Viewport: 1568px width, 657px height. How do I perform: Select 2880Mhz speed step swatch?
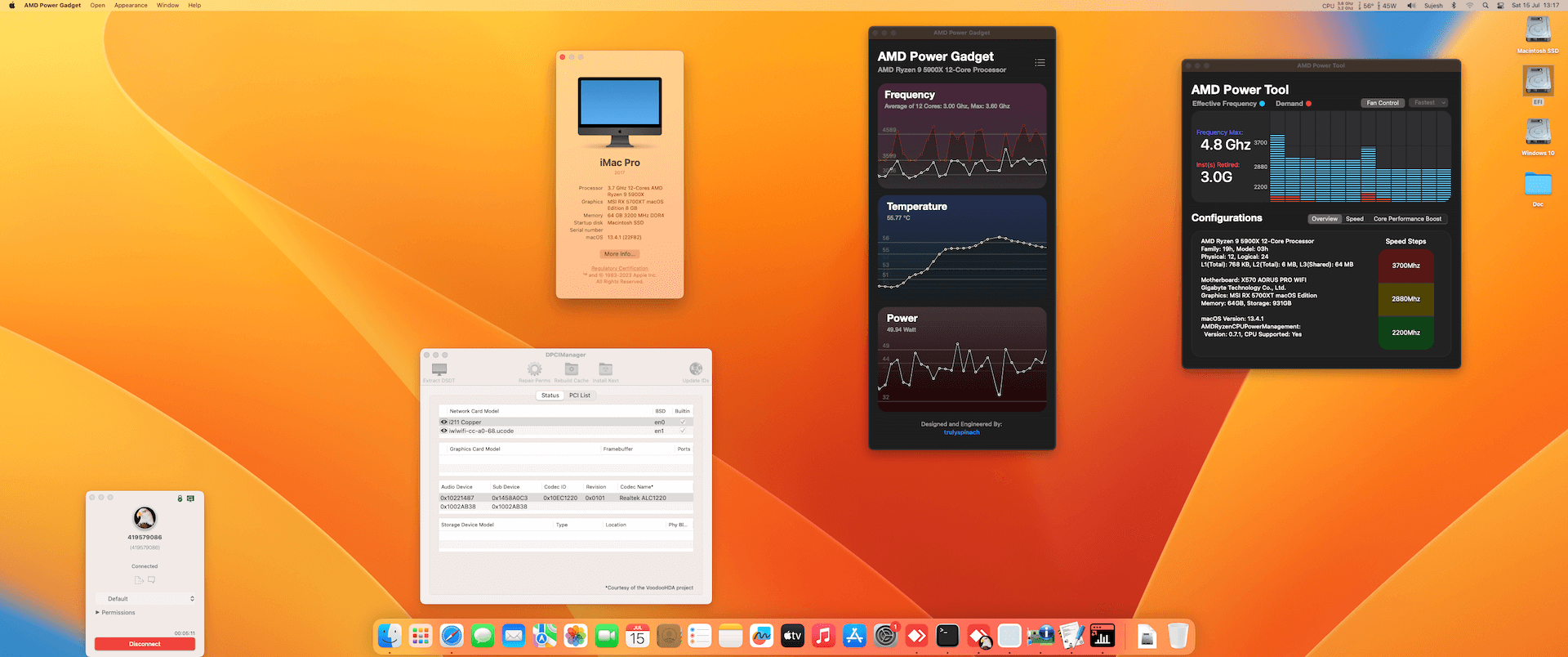coord(1406,299)
